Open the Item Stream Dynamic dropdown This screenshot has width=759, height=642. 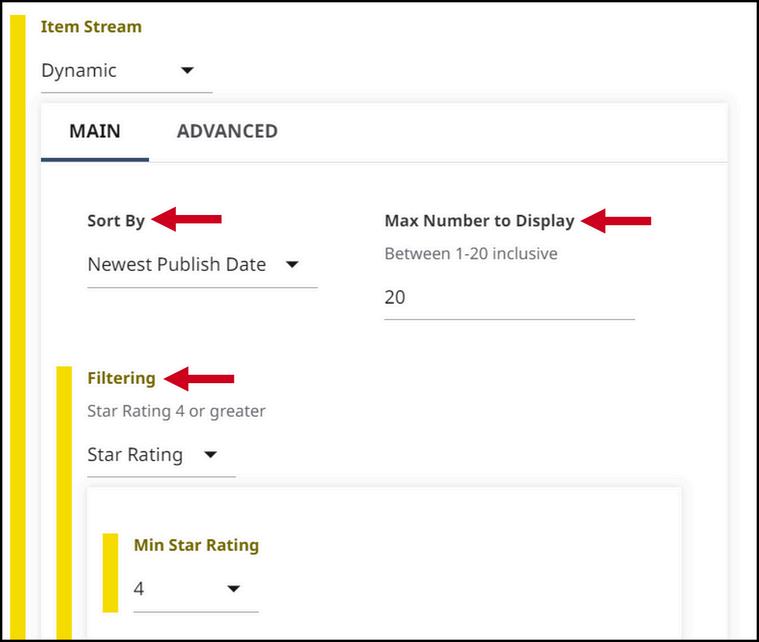126,72
